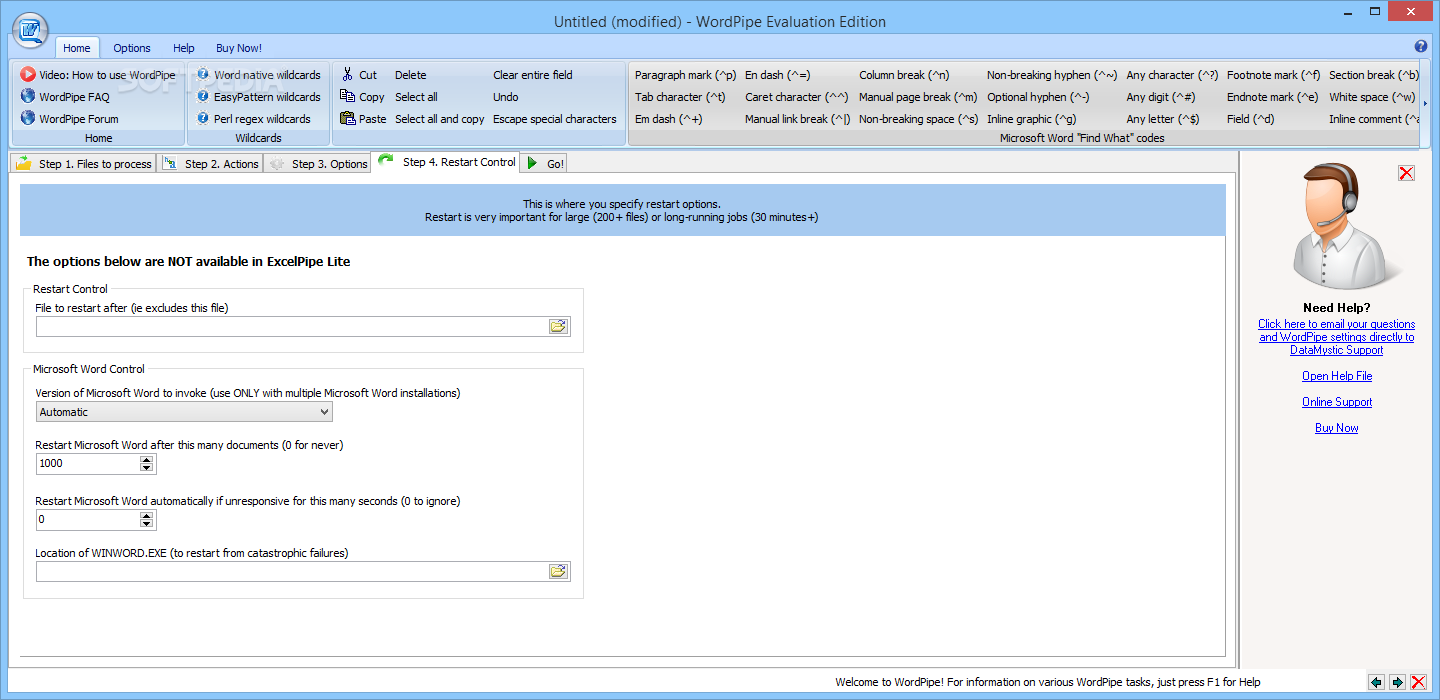The height and width of the screenshot is (700, 1440).
Task: Open the Go! tab
Action: [x=545, y=163]
